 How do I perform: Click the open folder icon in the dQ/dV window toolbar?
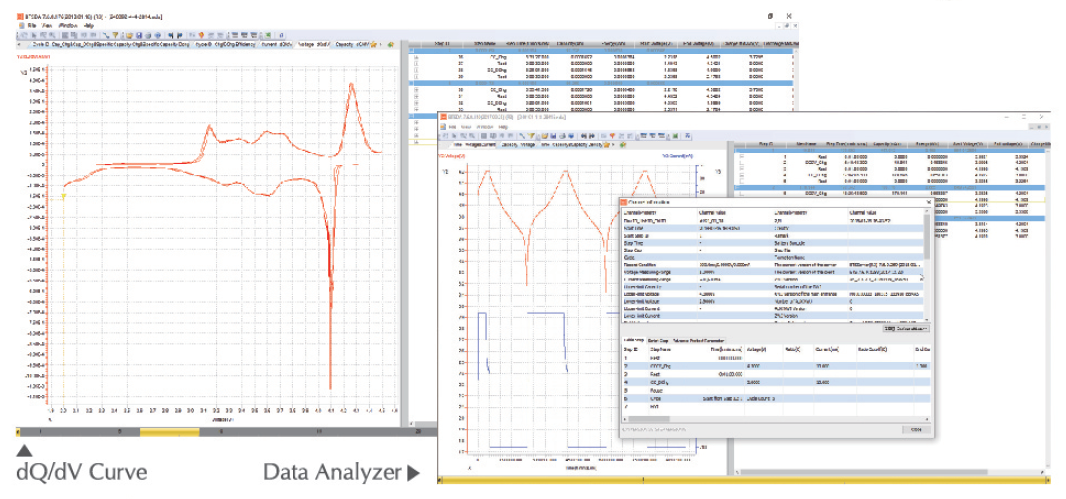point(129,35)
